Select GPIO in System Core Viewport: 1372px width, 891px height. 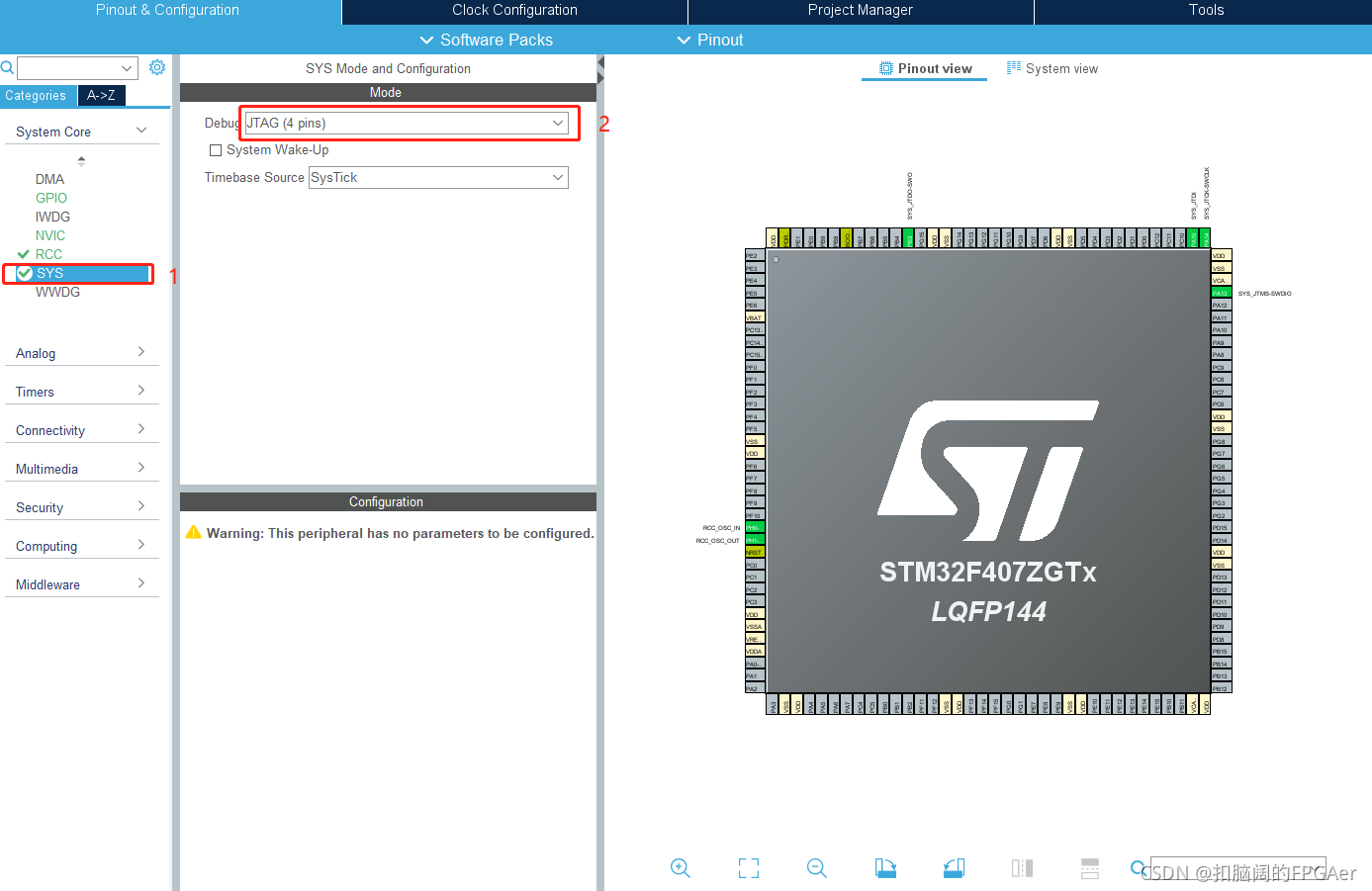pos(51,198)
